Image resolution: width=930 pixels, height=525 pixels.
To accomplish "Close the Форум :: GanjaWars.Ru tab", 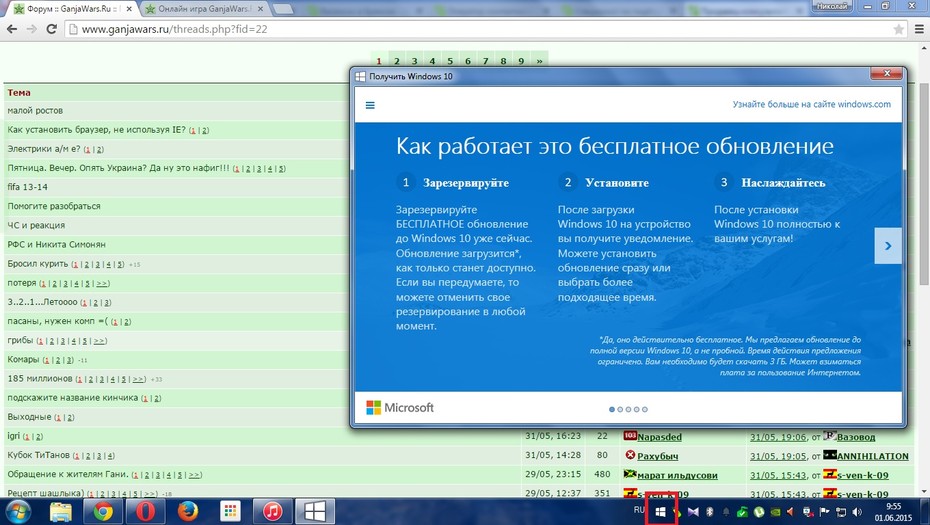I will [x=129, y=9].
